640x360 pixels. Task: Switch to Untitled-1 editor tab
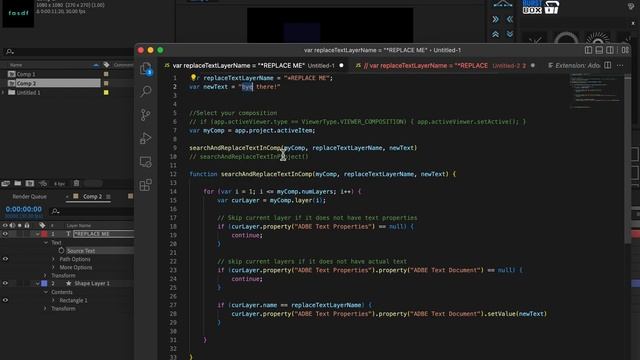(253, 65)
